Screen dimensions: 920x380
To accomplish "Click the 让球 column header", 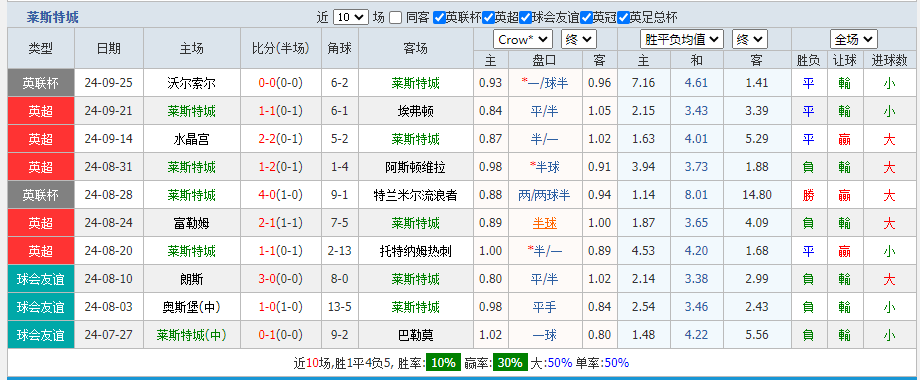I will pyautogui.click(x=844, y=60).
